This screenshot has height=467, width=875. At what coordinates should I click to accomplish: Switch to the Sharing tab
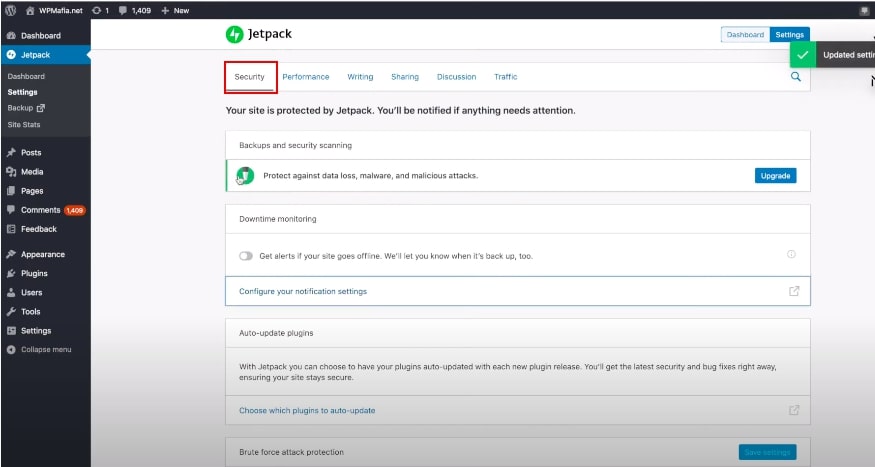(x=405, y=77)
